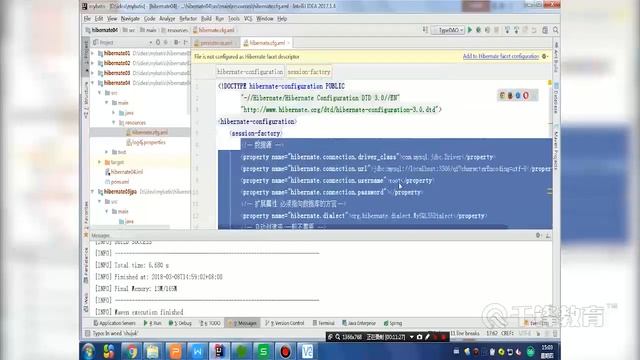640x360 pixels.
Task: Close the hibernate.cfg.xml editor tab
Action: (x=288, y=43)
